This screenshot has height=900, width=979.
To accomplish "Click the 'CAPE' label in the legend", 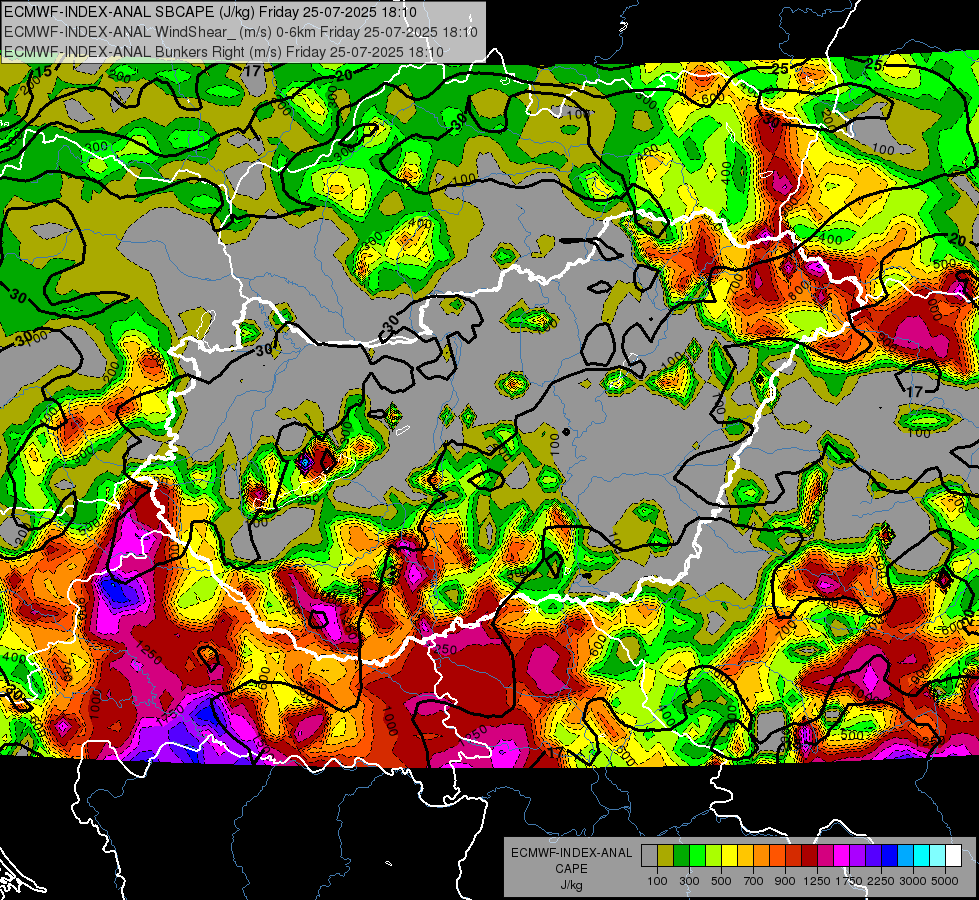I will point(571,869).
